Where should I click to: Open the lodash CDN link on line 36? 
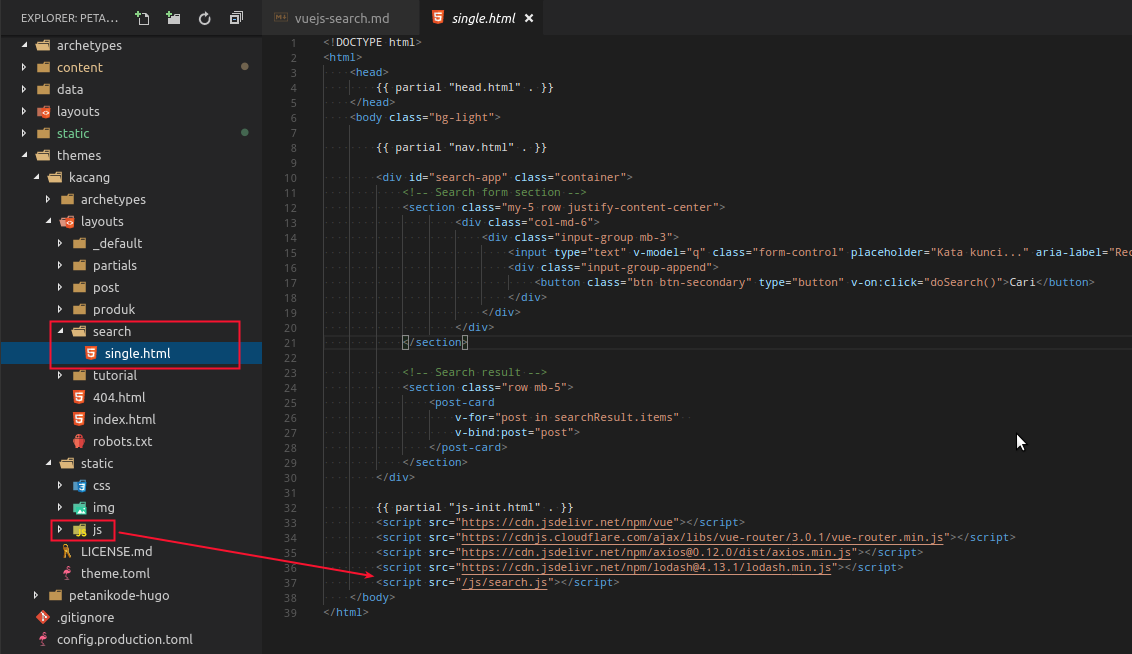coord(647,567)
